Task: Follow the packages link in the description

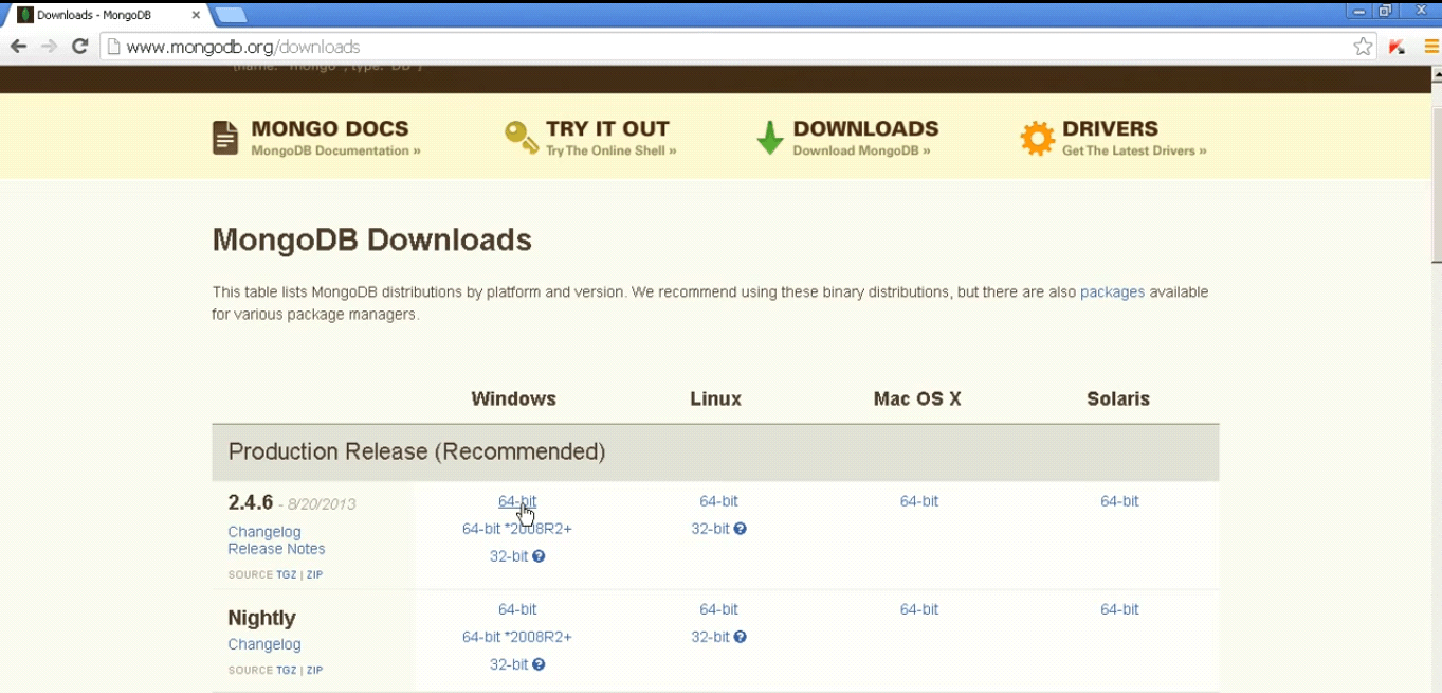Action: (x=1112, y=292)
